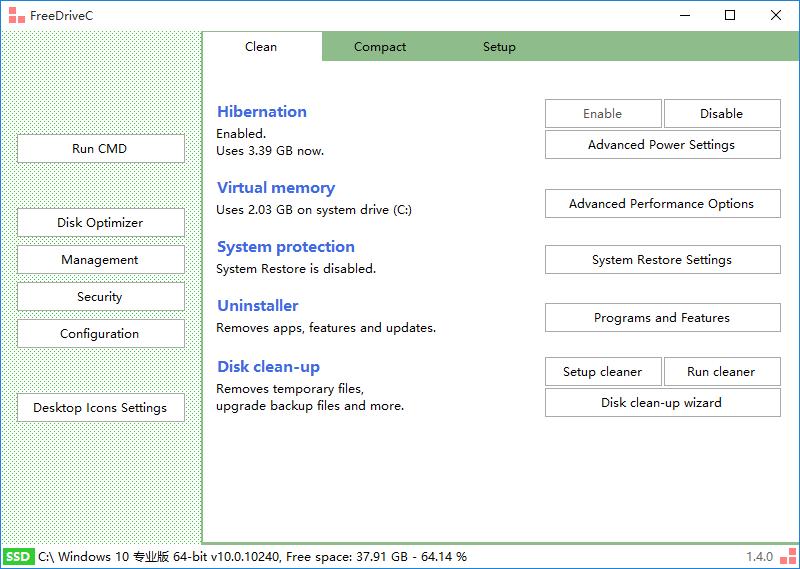Screen dimensions: 800x569
Task: Switch to the Clean tab
Action: pos(262,46)
